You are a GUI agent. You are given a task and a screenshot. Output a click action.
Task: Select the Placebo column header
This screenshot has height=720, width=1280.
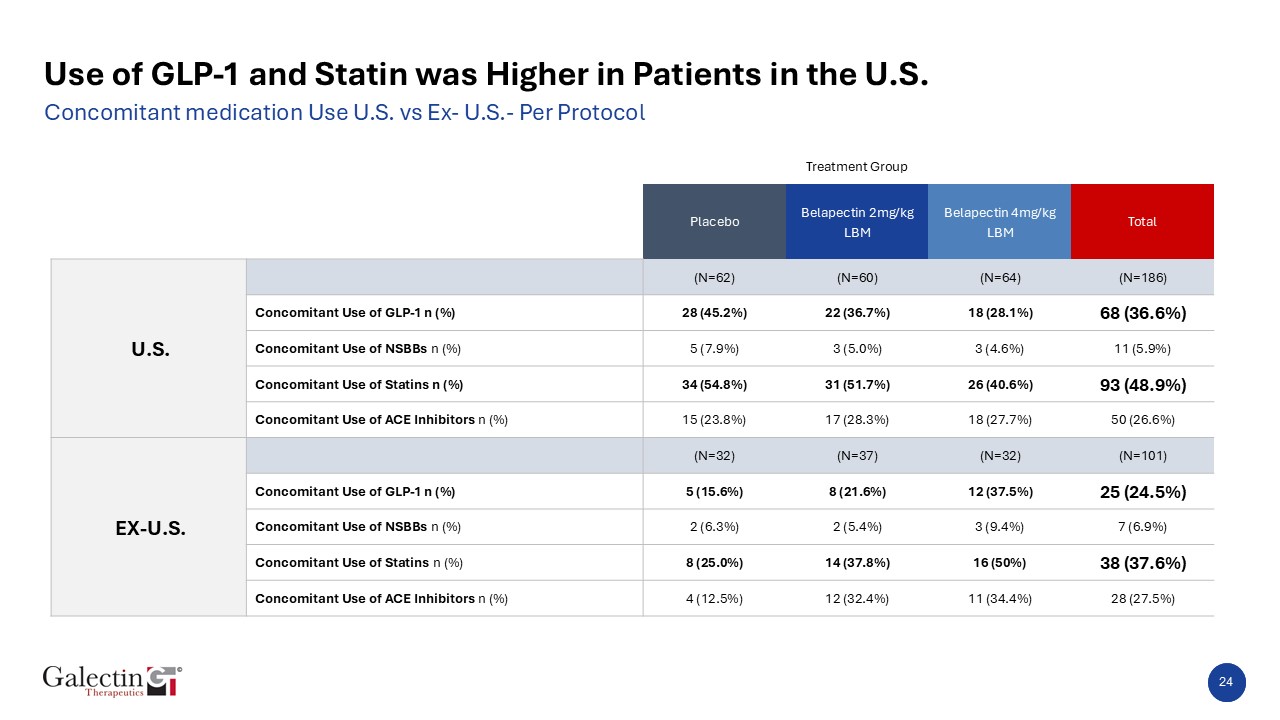pos(714,221)
